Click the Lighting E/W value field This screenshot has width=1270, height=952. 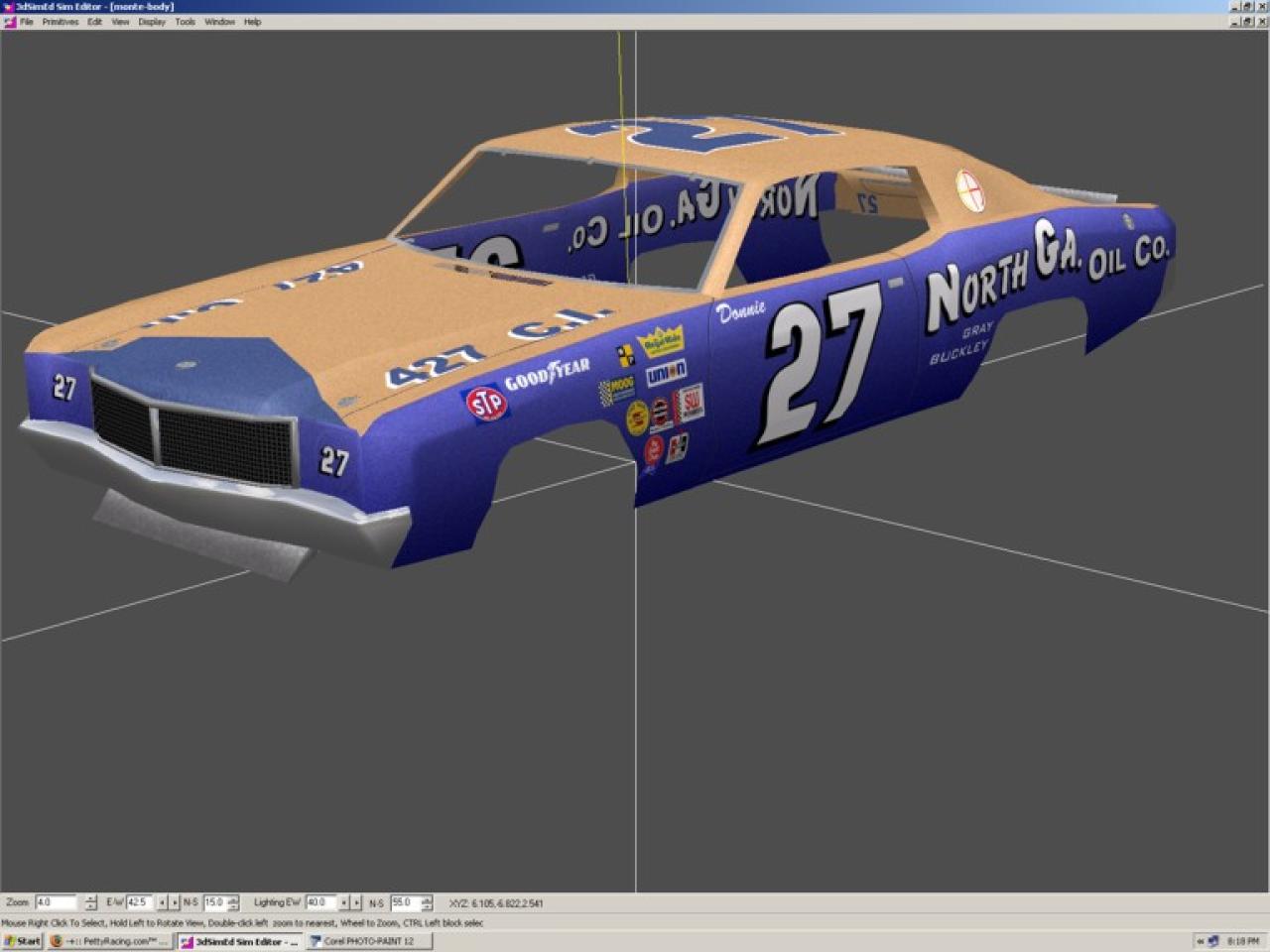pyautogui.click(x=319, y=902)
